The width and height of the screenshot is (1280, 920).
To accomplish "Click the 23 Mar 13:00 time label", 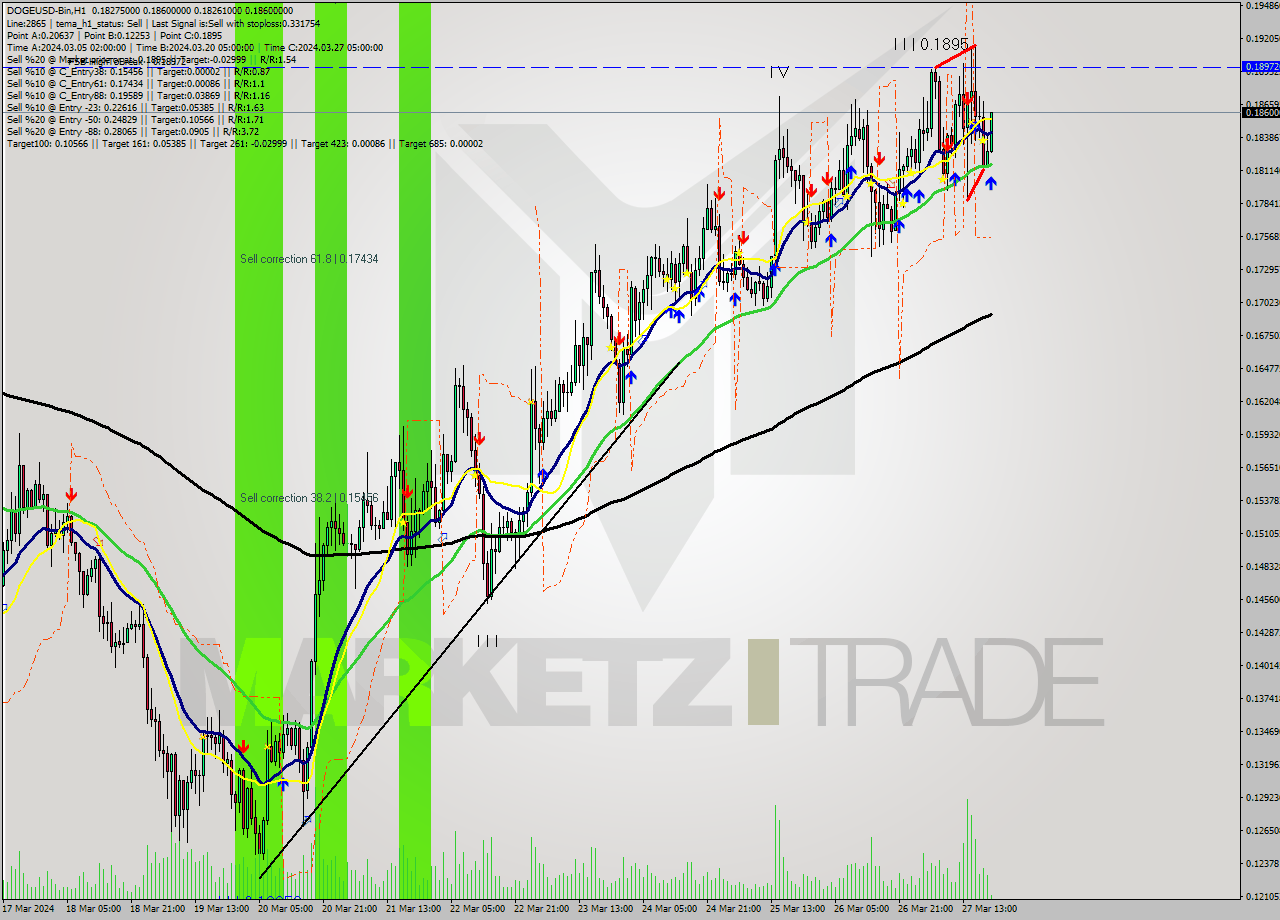I will coord(605,909).
